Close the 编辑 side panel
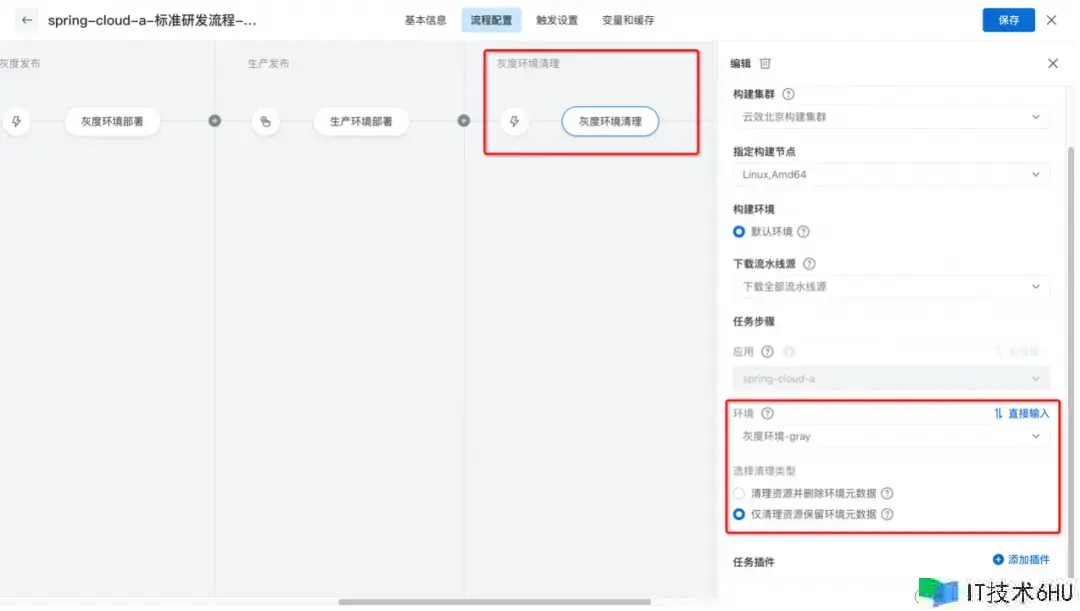 click(x=1052, y=63)
